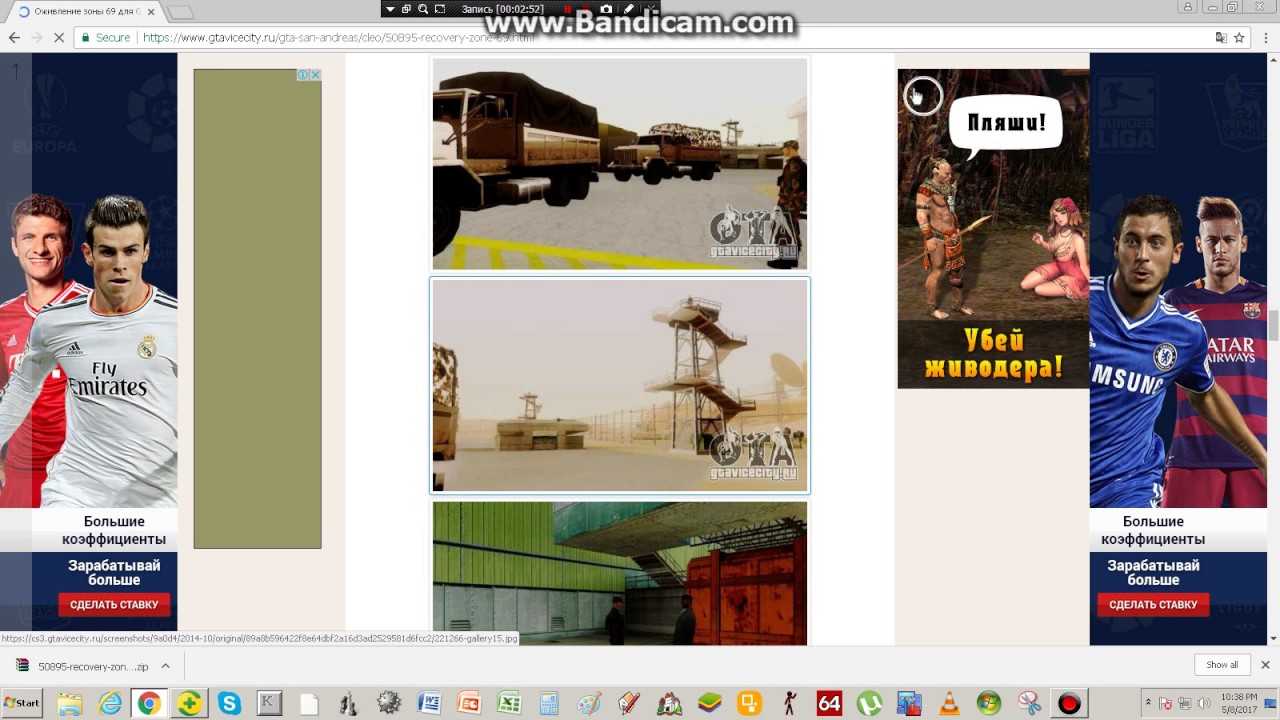Open Calculator from the taskbar
The width and height of the screenshot is (1280, 720).
[549, 703]
